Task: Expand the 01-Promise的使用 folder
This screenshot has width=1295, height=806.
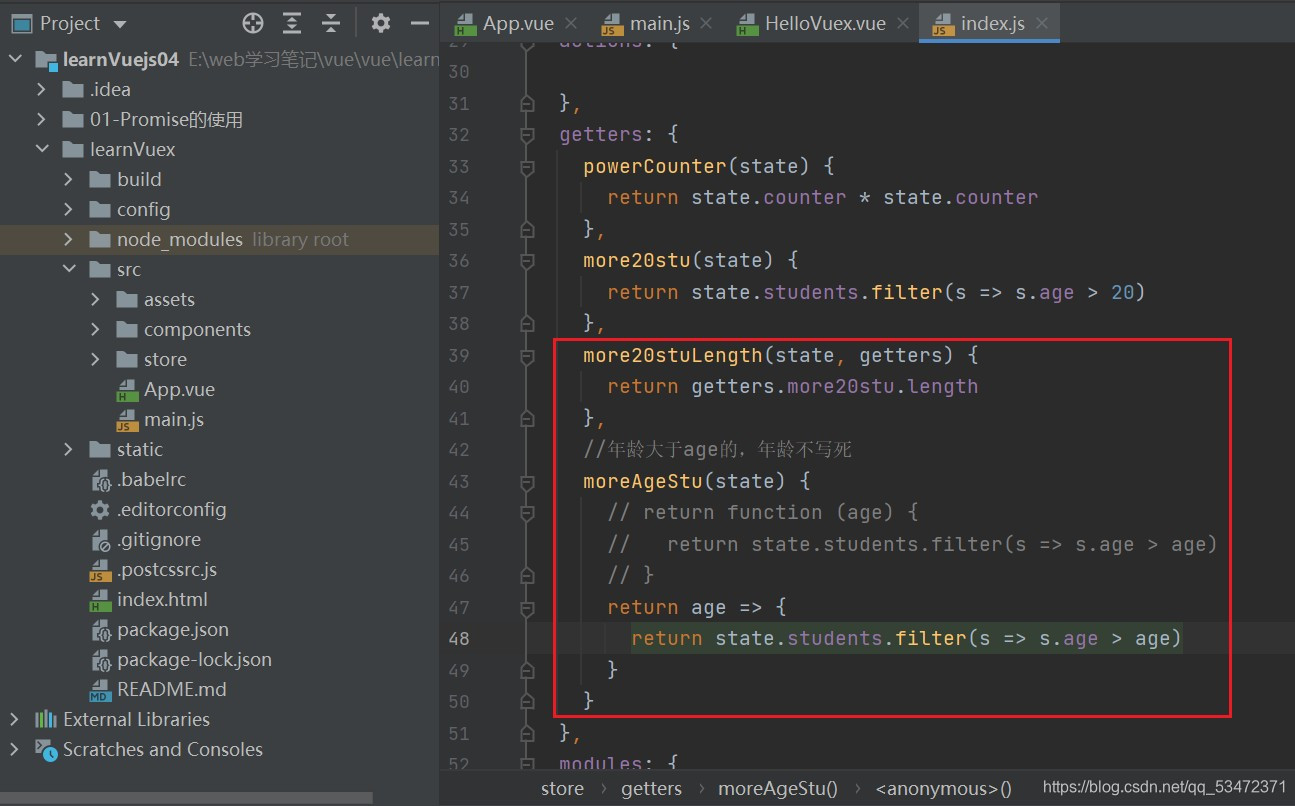Action: [42, 119]
